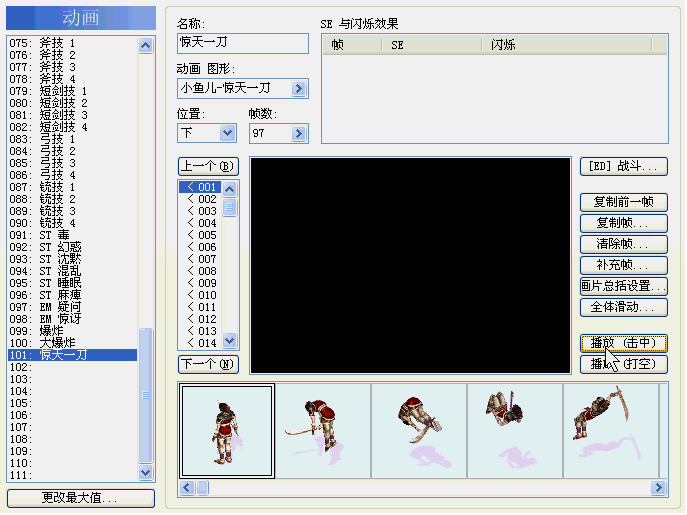The height and width of the screenshot is (515, 687).
Task: Expand the 位置 position dropdown
Action: point(227,133)
